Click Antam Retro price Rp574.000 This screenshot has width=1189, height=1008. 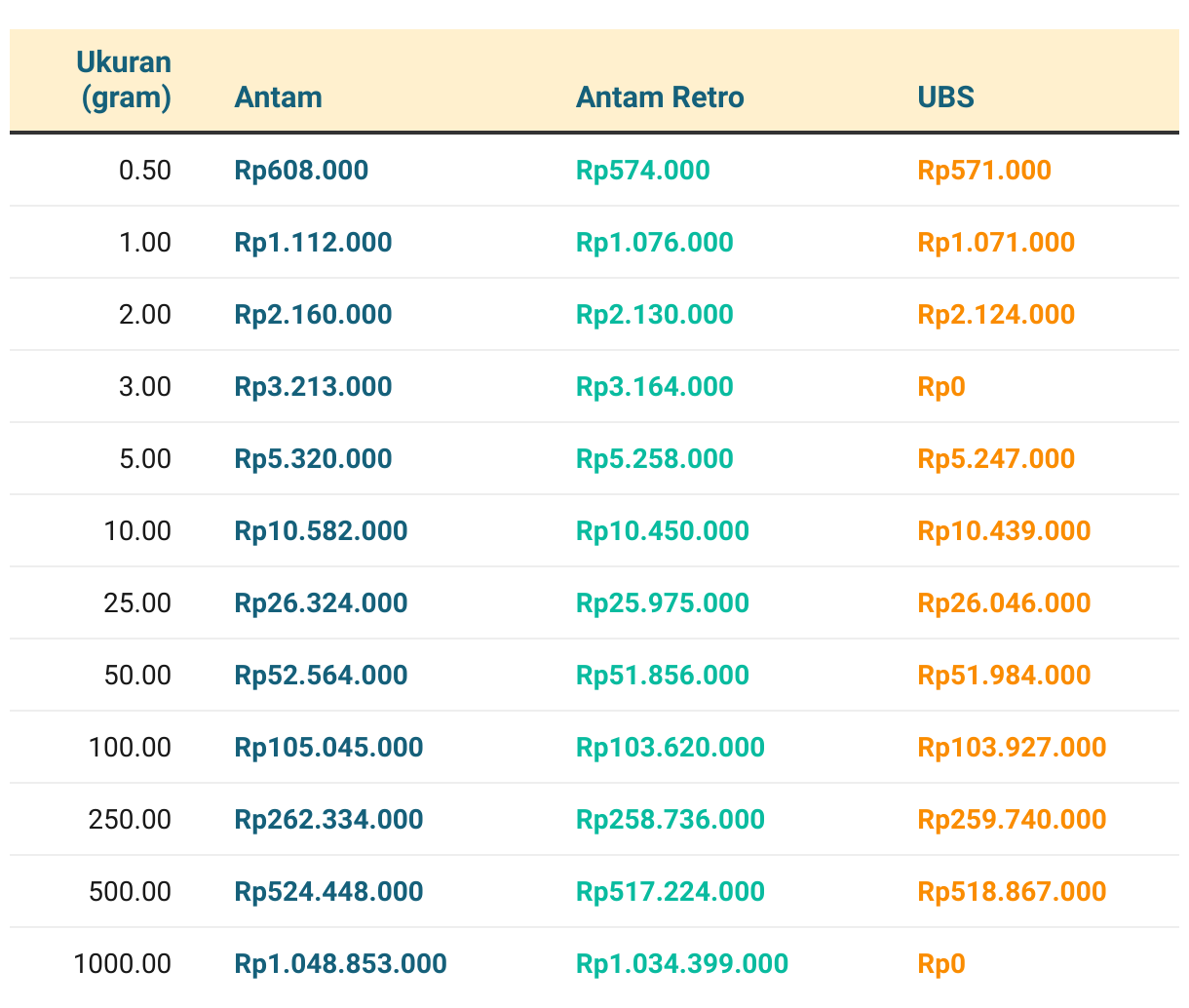[x=643, y=171]
